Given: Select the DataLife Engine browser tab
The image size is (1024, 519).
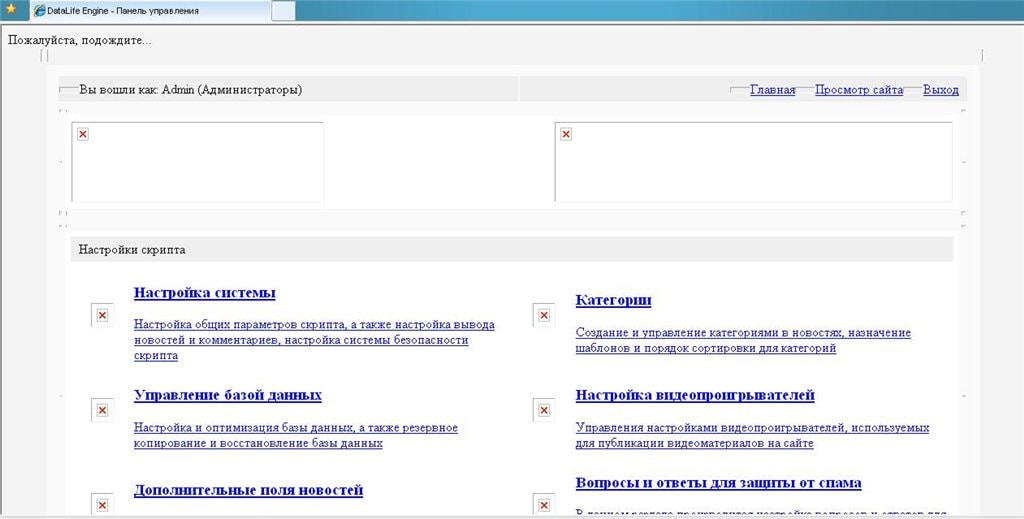Looking at the screenshot, I should (x=150, y=10).
